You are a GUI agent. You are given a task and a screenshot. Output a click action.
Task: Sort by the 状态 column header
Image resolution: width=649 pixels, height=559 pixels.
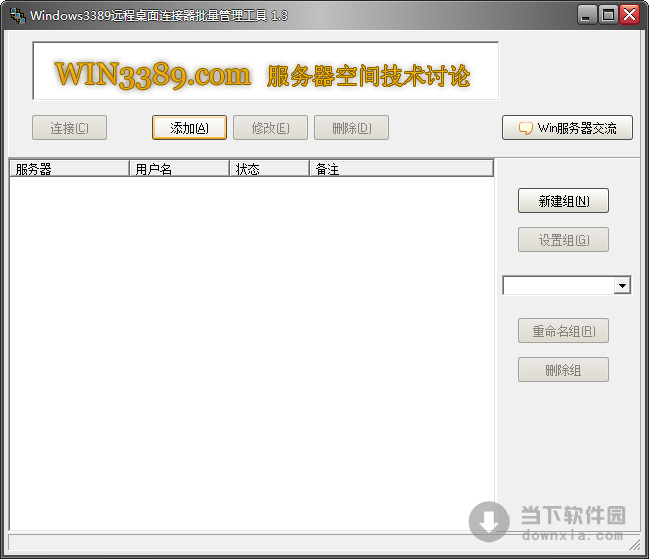point(269,168)
